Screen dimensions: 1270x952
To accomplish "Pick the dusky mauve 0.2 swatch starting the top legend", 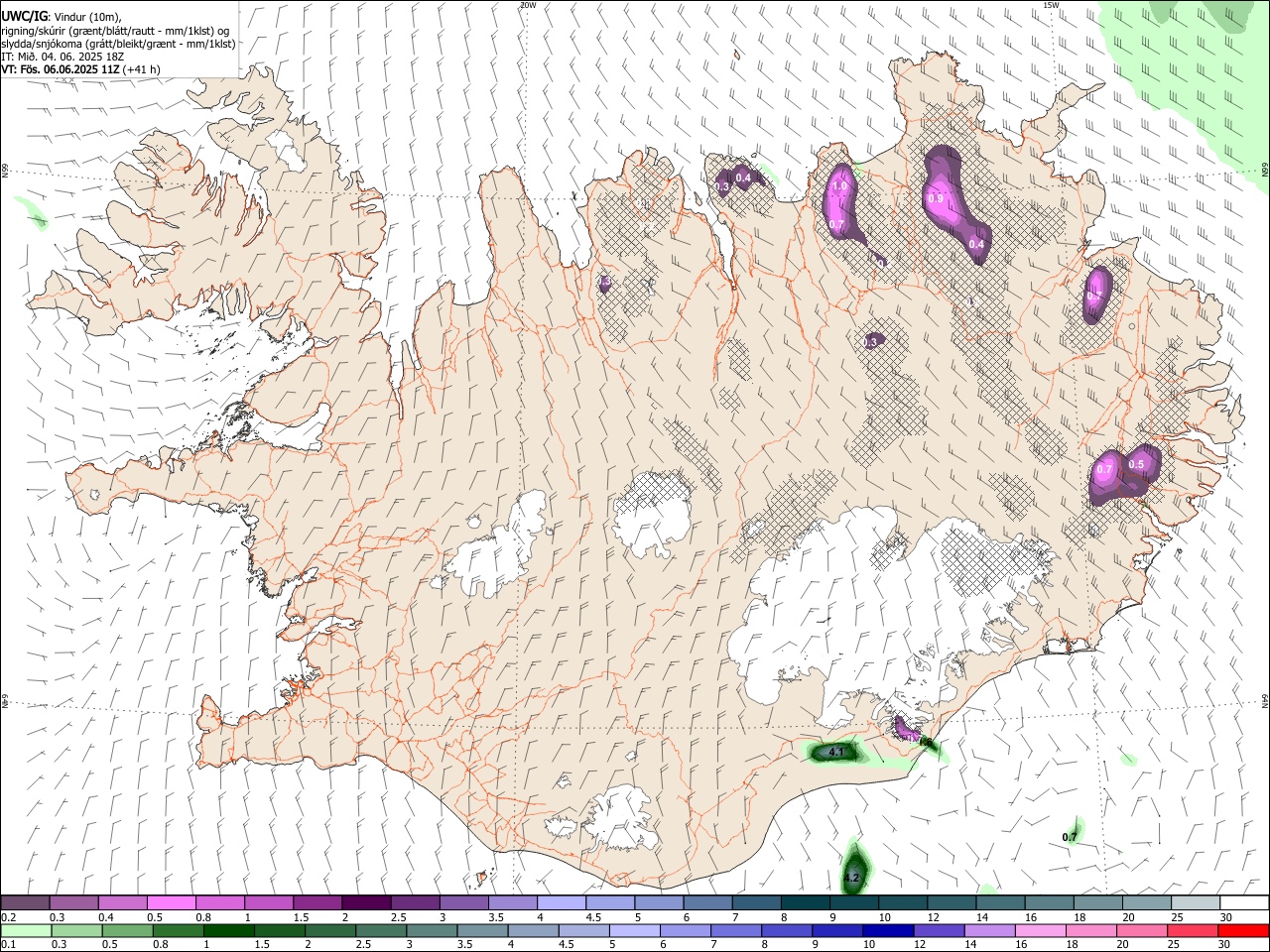I will (x=26, y=903).
